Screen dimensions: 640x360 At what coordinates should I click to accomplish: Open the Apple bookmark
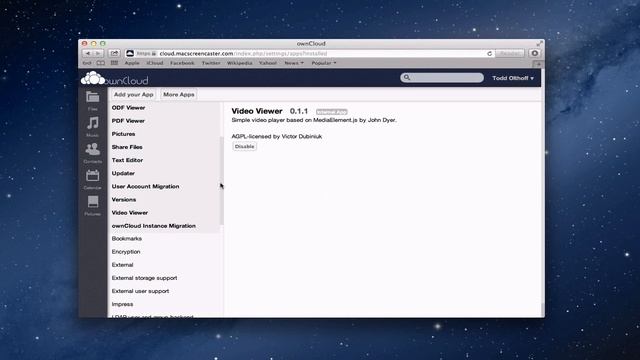pyautogui.click(x=132, y=63)
